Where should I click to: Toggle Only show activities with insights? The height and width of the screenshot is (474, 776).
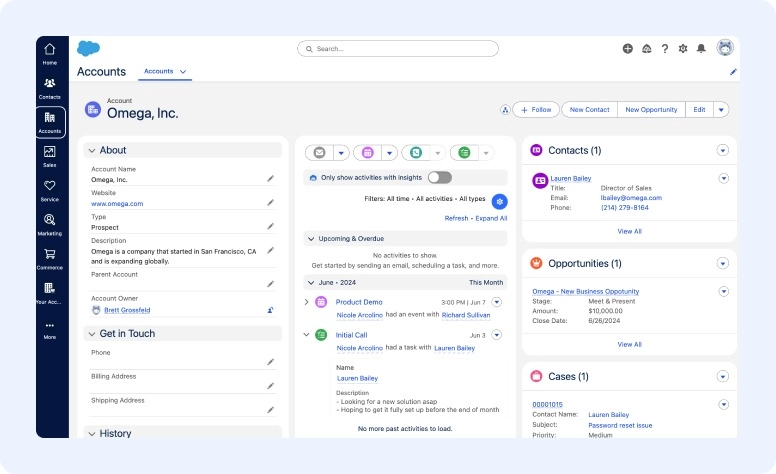click(x=440, y=178)
